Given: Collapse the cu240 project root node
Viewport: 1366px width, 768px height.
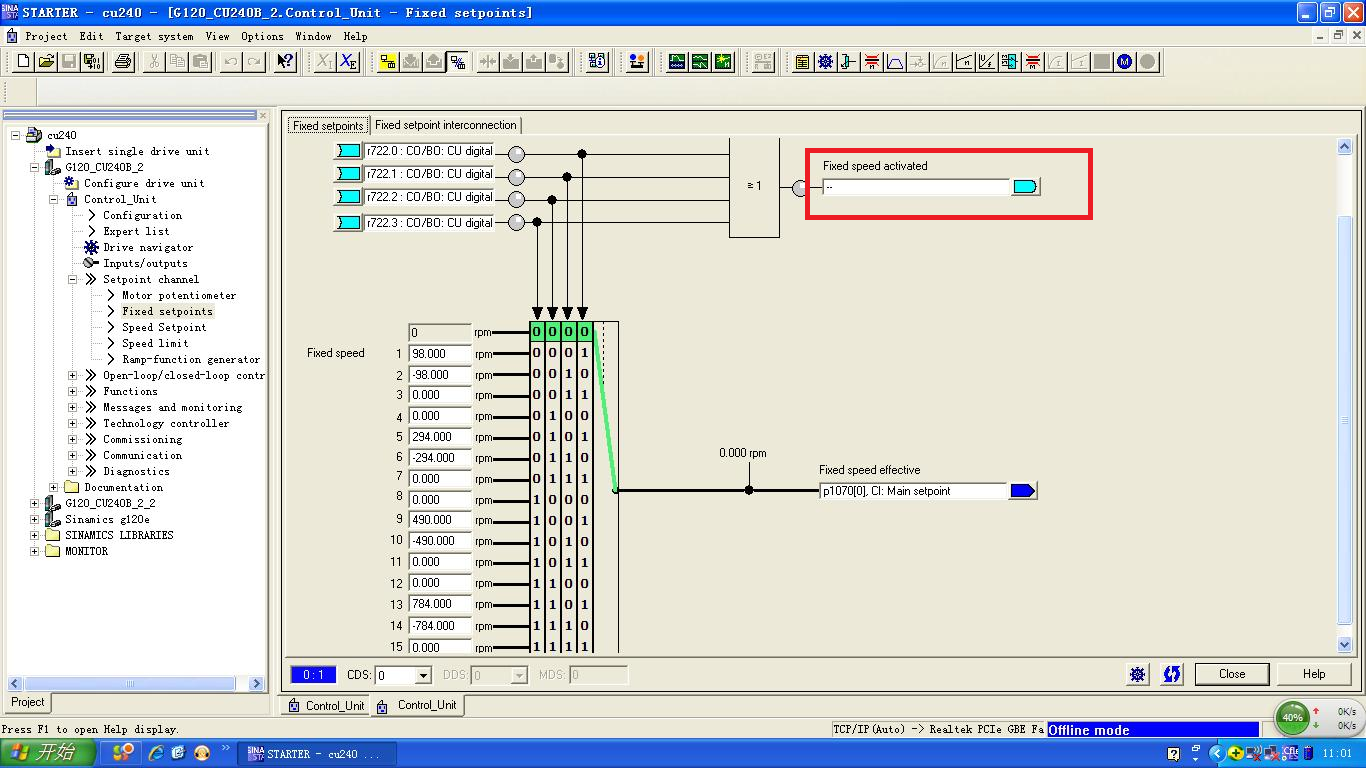Looking at the screenshot, I should tap(16, 135).
